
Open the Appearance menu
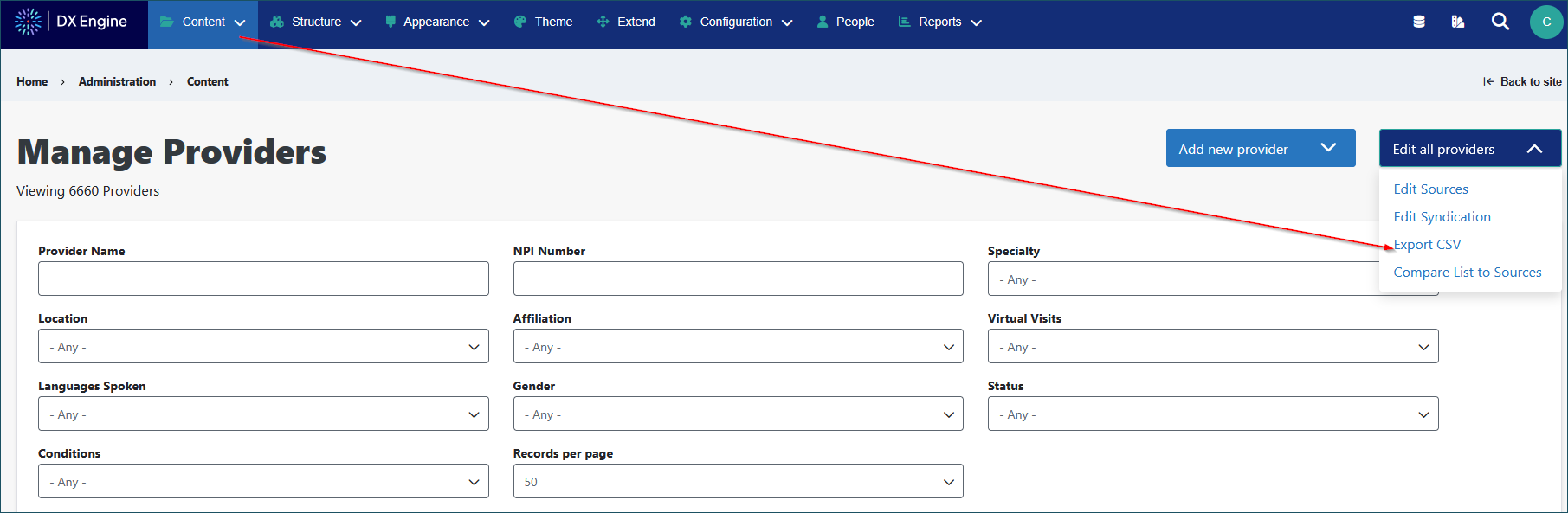pyautogui.click(x=437, y=22)
